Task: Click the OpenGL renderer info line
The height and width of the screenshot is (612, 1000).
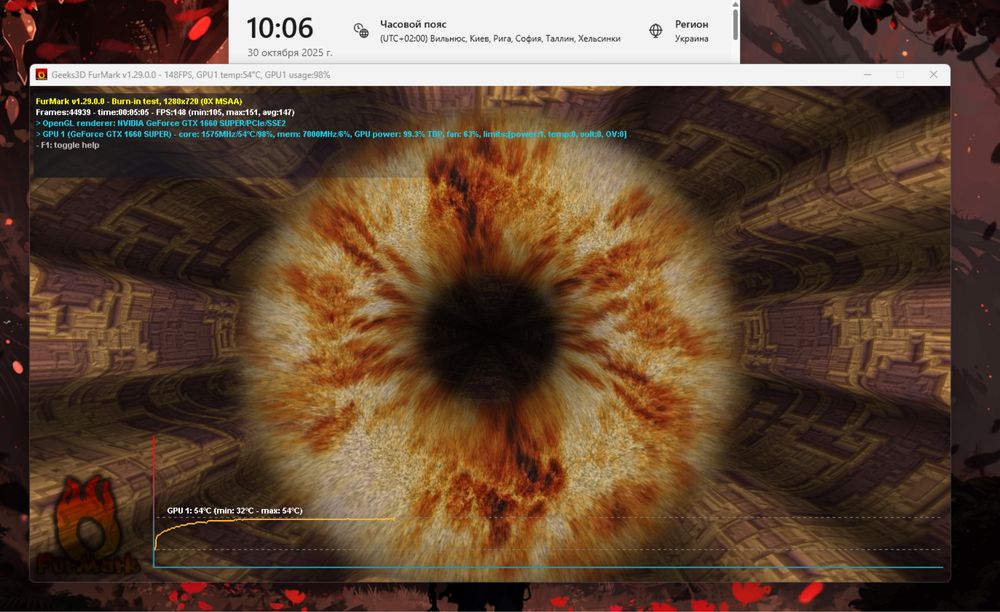Action: [161, 123]
